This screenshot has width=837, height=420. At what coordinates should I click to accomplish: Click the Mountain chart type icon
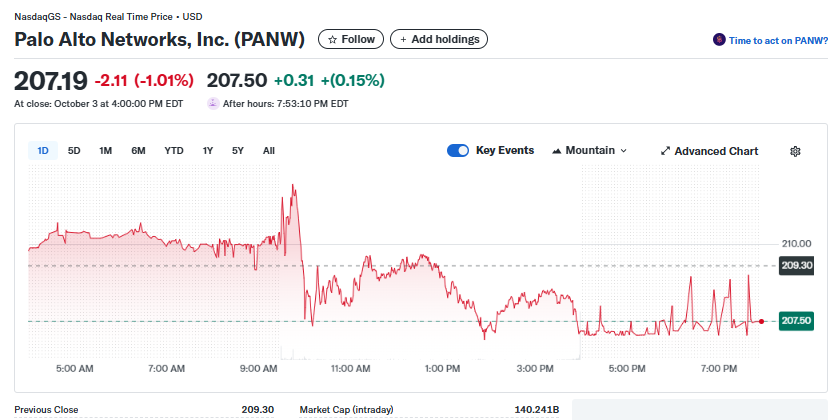tap(557, 151)
